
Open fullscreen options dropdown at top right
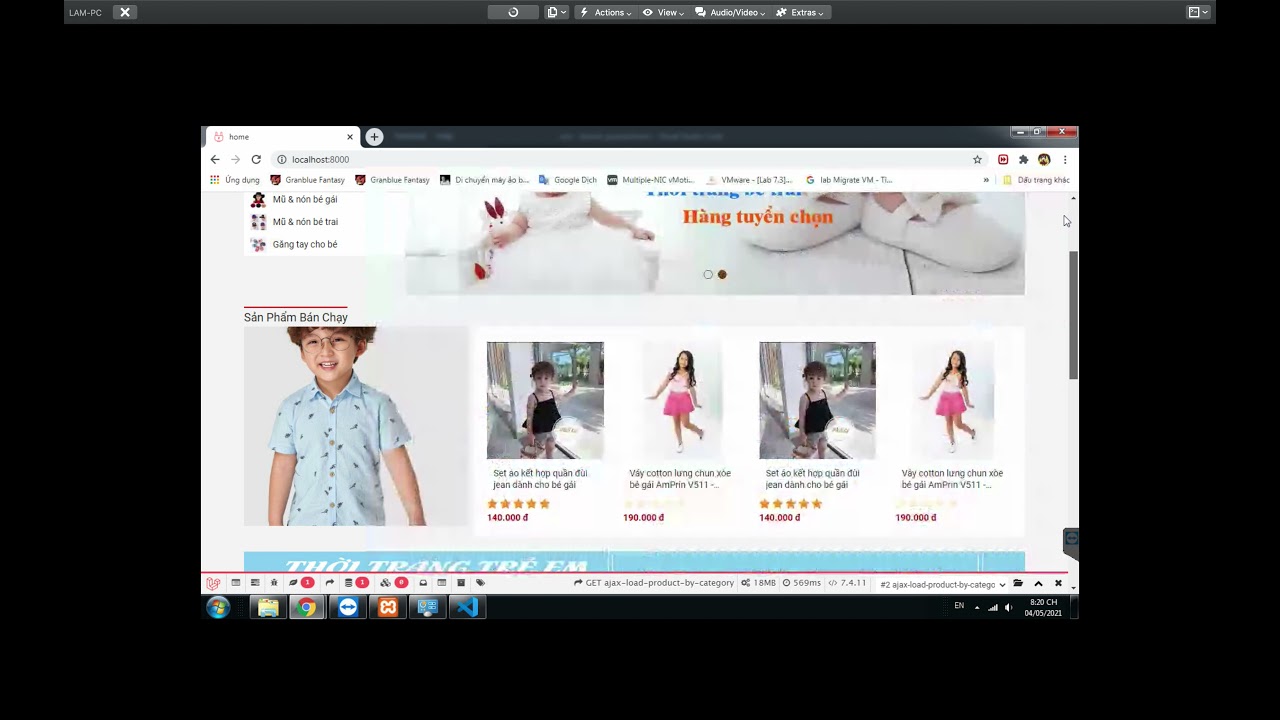coord(1198,12)
